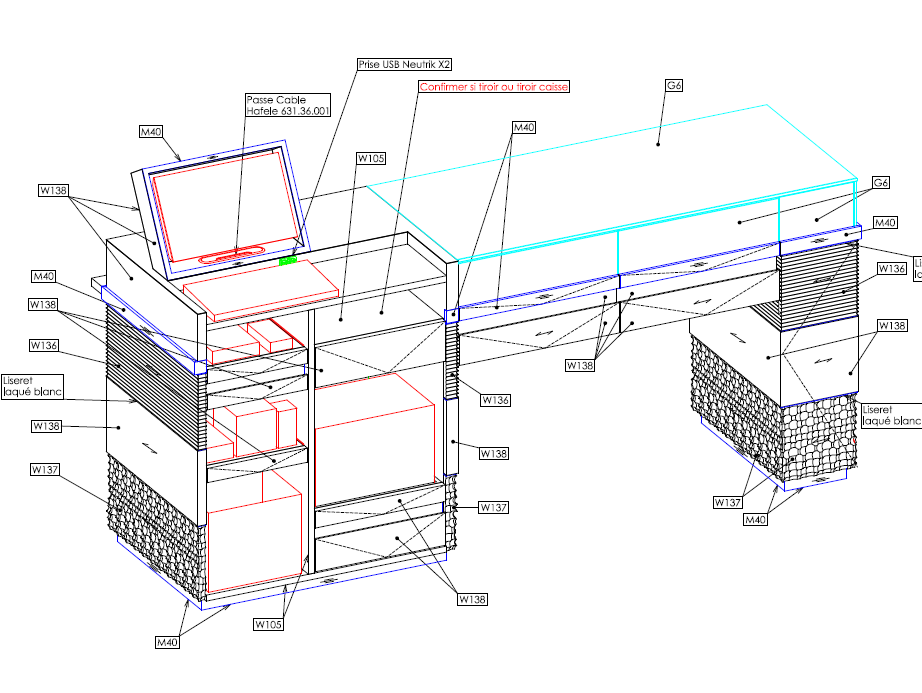The width and height of the screenshot is (922, 693).
Task: Click the W137 label under the right stone pedestal
Action: [x=727, y=501]
